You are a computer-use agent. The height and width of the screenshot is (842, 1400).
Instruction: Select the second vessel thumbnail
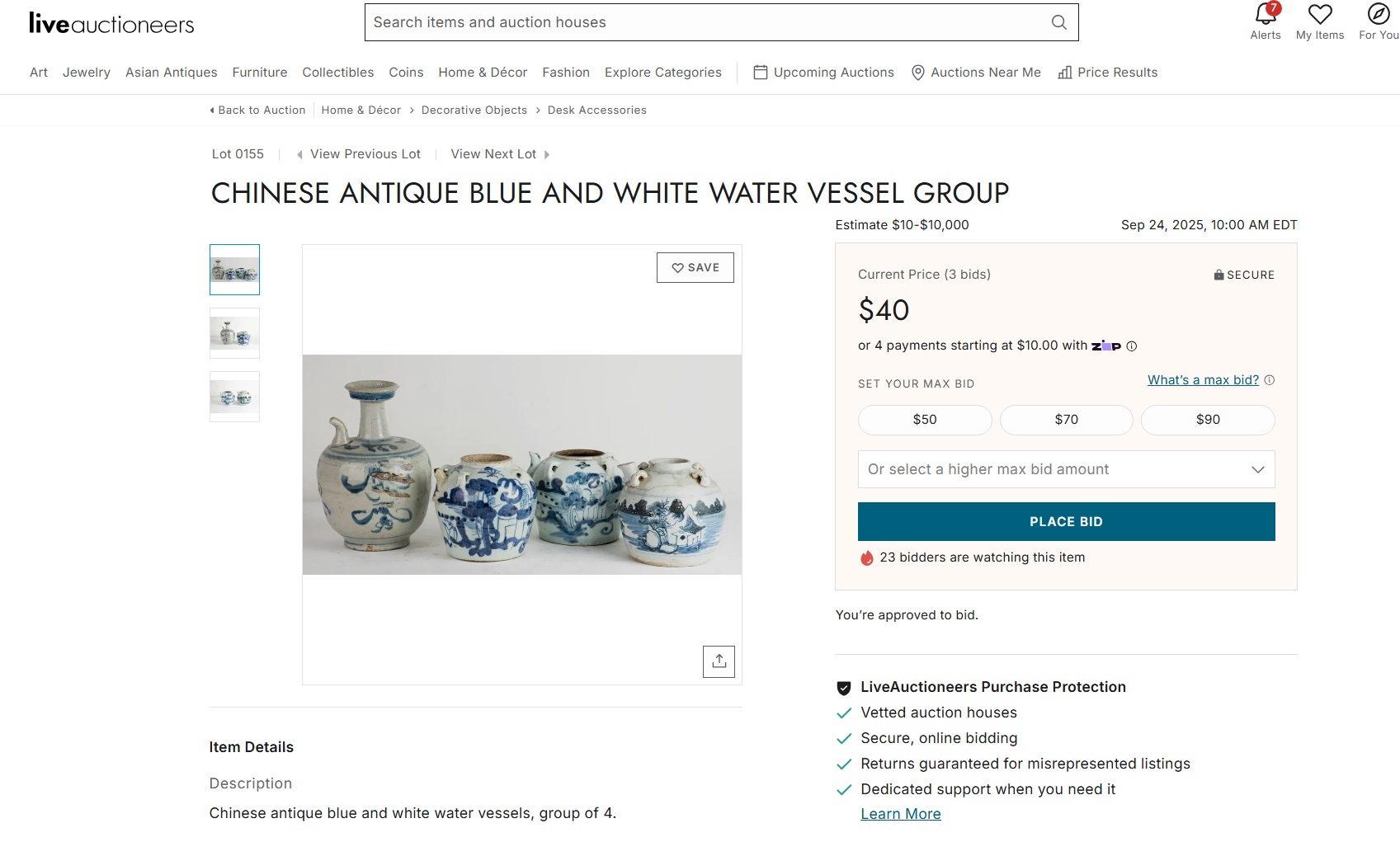point(234,333)
